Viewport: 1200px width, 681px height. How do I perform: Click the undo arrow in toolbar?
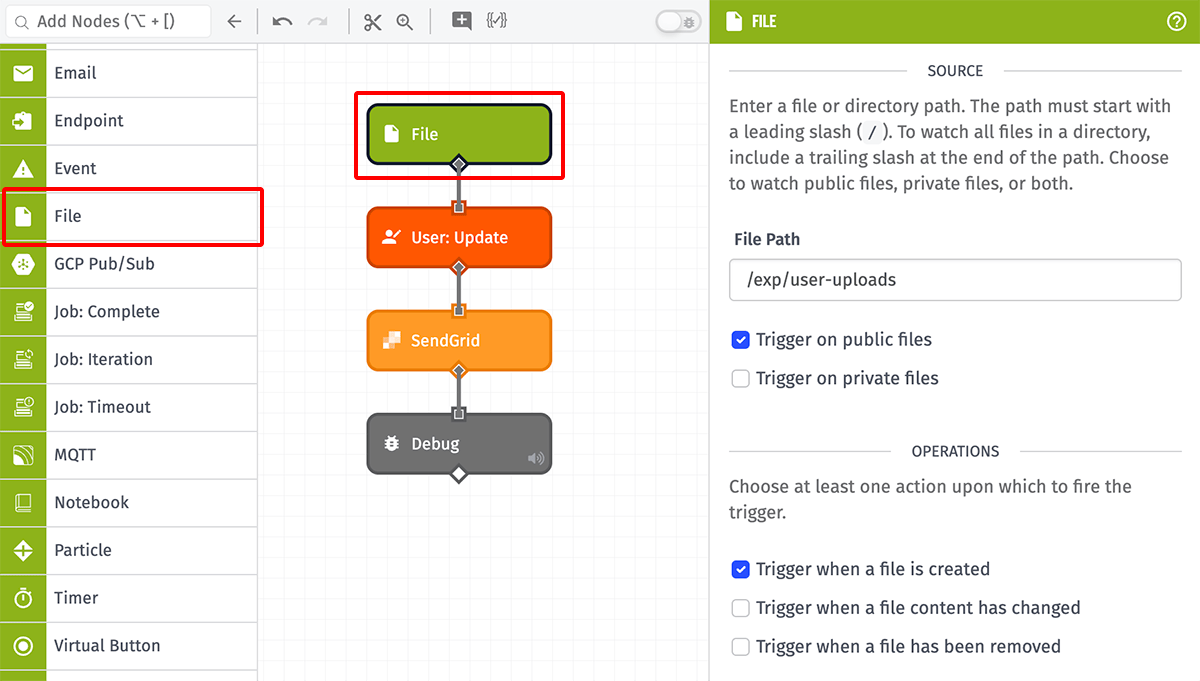[282, 21]
